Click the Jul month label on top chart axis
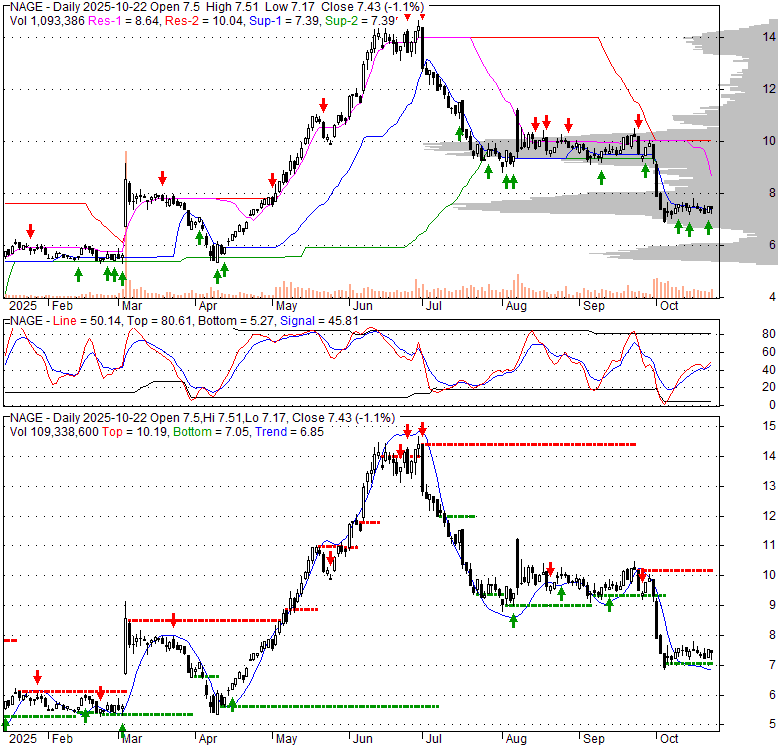780x745 pixels. pyautogui.click(x=438, y=304)
